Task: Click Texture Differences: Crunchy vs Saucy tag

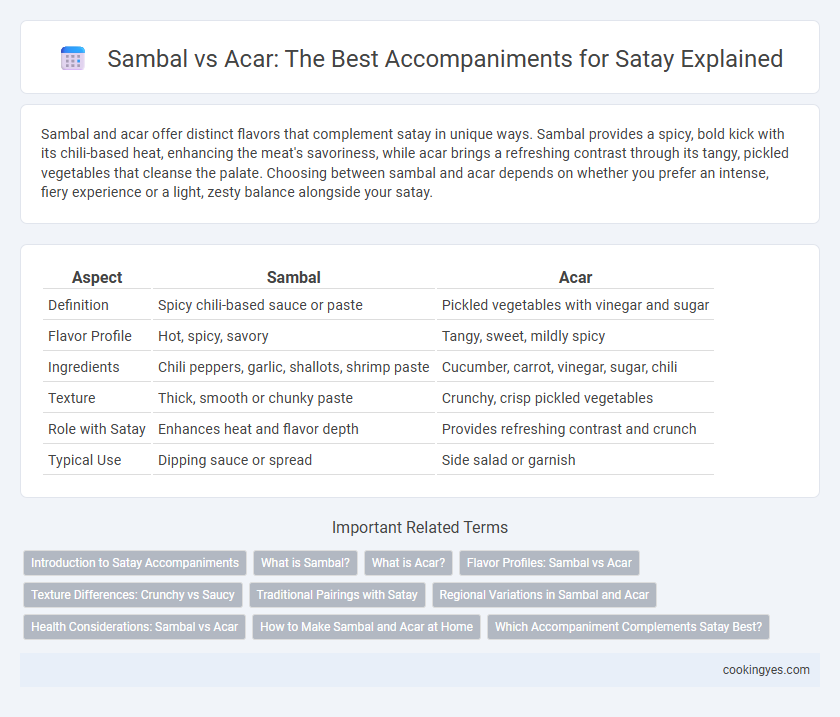Action: [x=133, y=595]
